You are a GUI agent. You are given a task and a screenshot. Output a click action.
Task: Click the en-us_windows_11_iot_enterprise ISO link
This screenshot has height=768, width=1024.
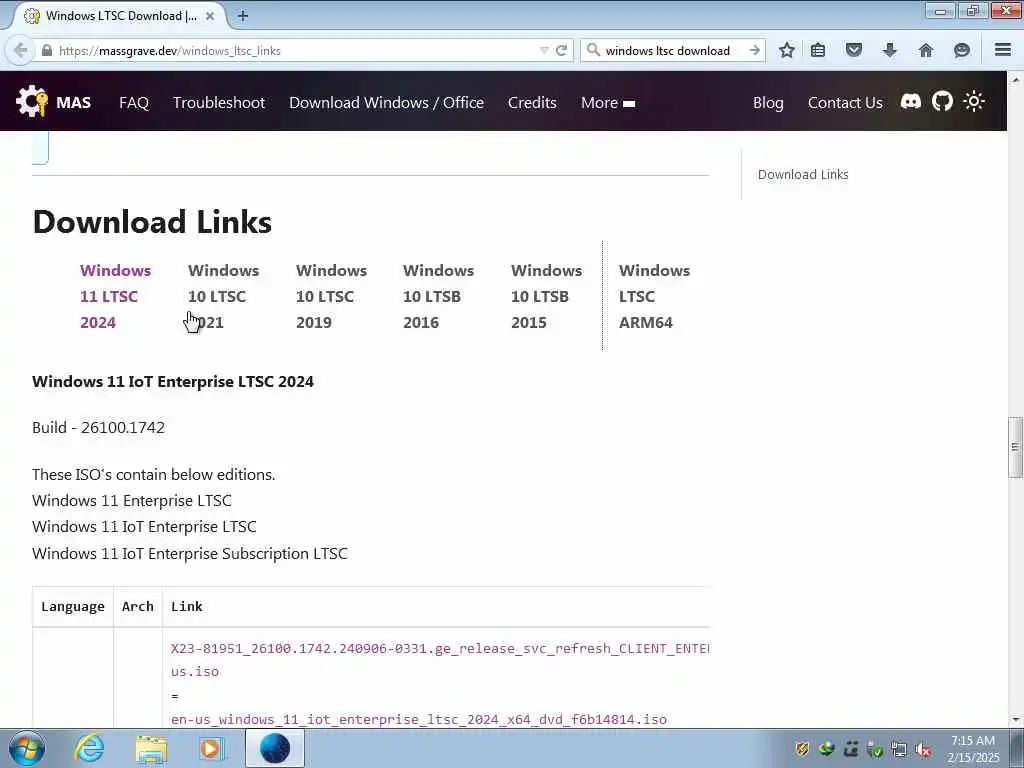coord(419,719)
